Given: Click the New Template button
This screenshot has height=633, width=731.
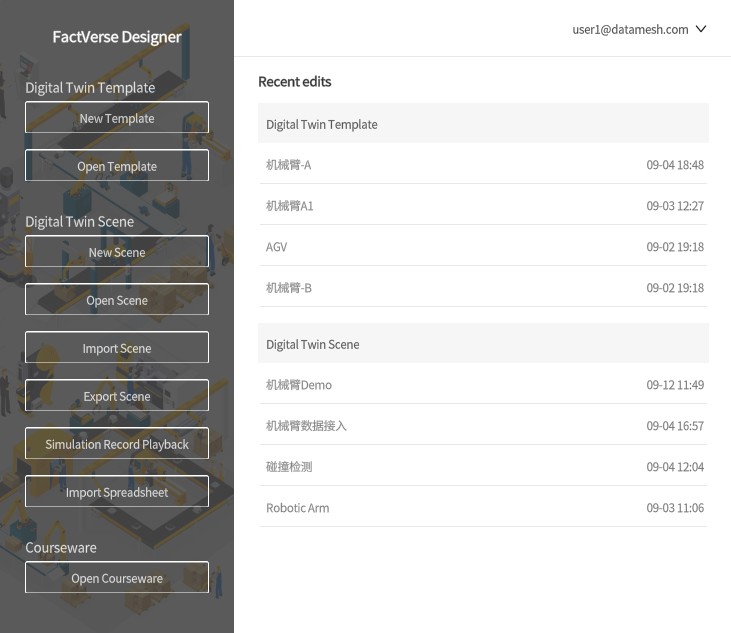Looking at the screenshot, I should click(117, 117).
